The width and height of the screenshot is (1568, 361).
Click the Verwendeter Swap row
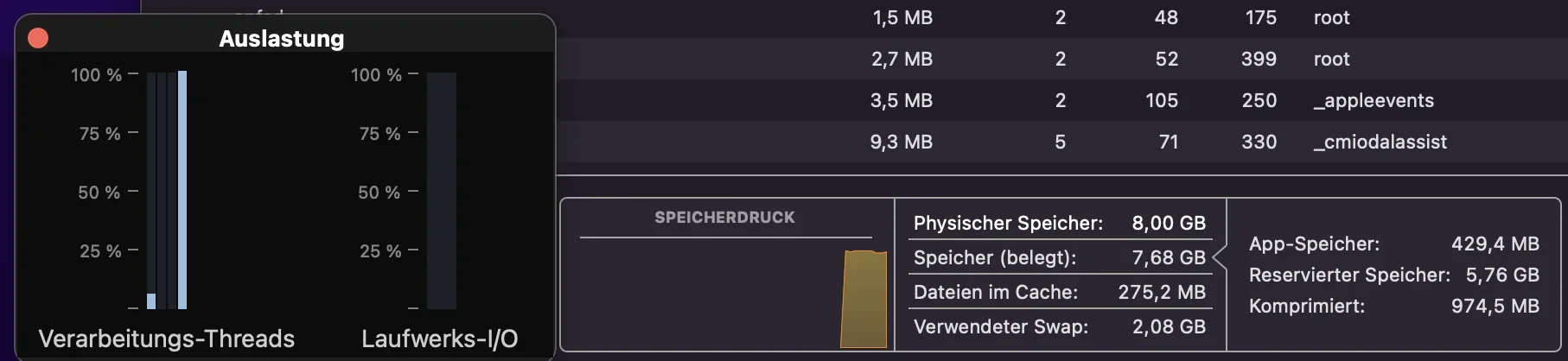coord(1059,326)
